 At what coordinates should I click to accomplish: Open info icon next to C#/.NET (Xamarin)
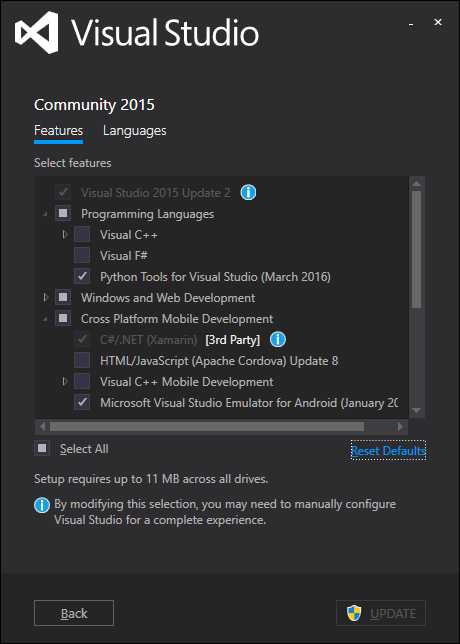pyautogui.click(x=278, y=340)
